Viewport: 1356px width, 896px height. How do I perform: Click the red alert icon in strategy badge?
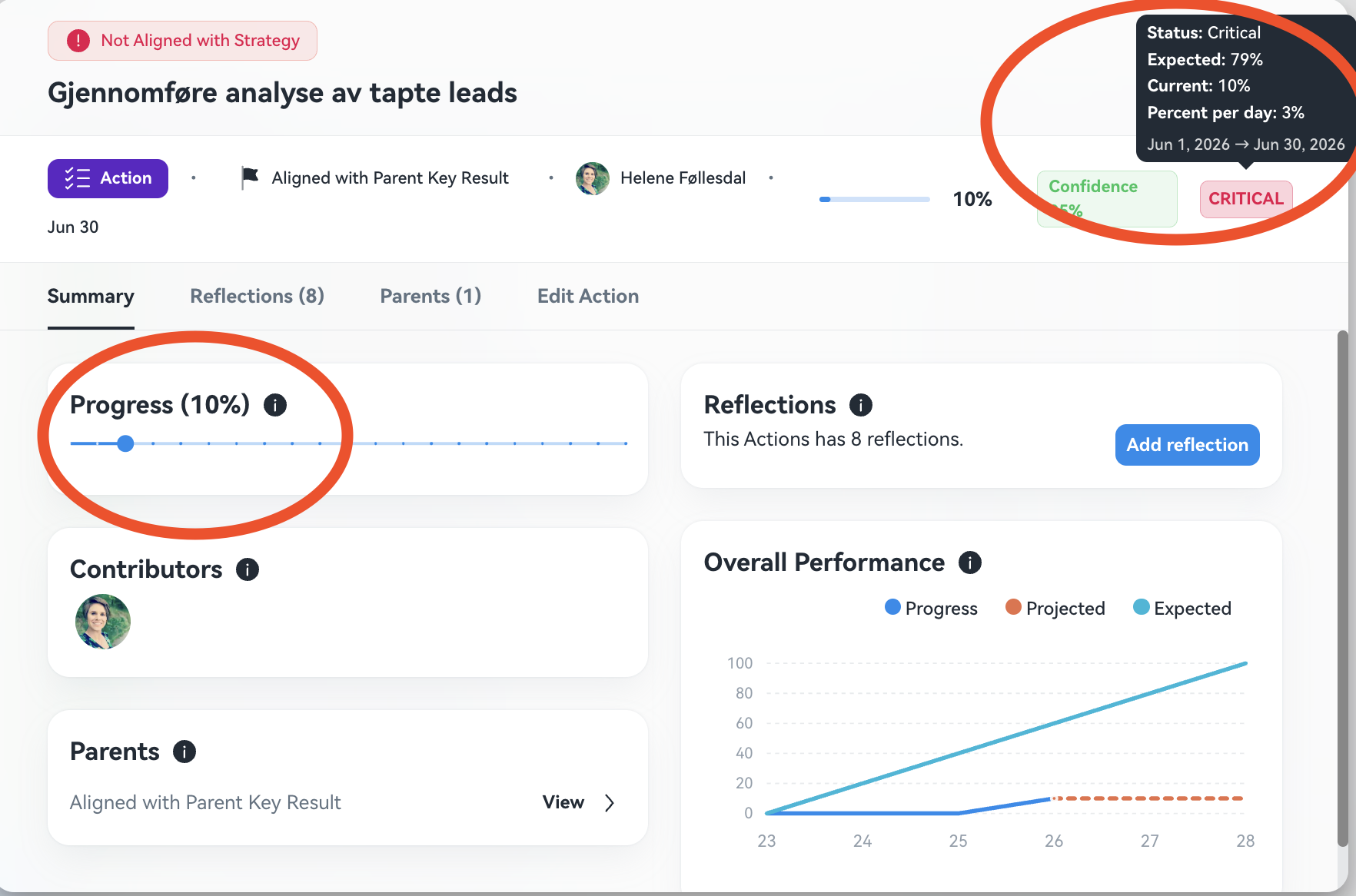pyautogui.click(x=78, y=41)
